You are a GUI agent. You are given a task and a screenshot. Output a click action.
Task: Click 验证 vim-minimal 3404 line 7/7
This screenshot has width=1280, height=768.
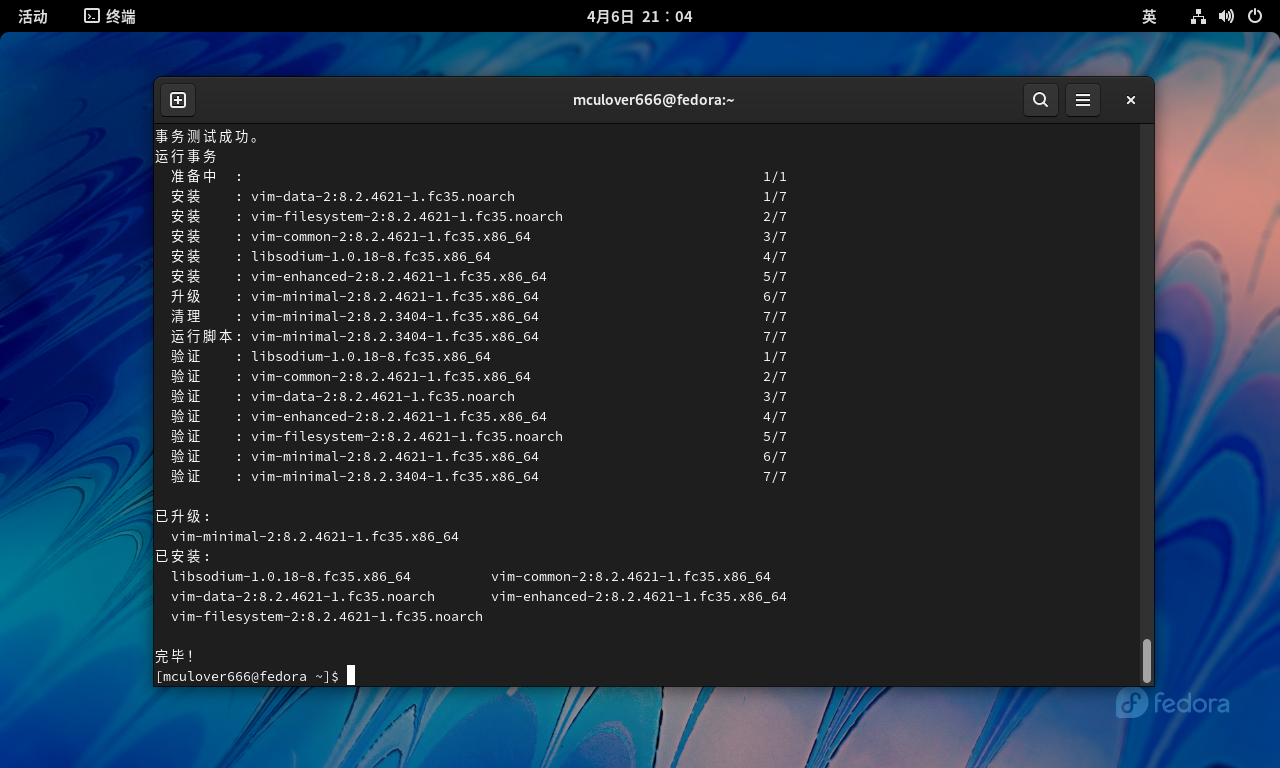pyautogui.click(x=479, y=476)
